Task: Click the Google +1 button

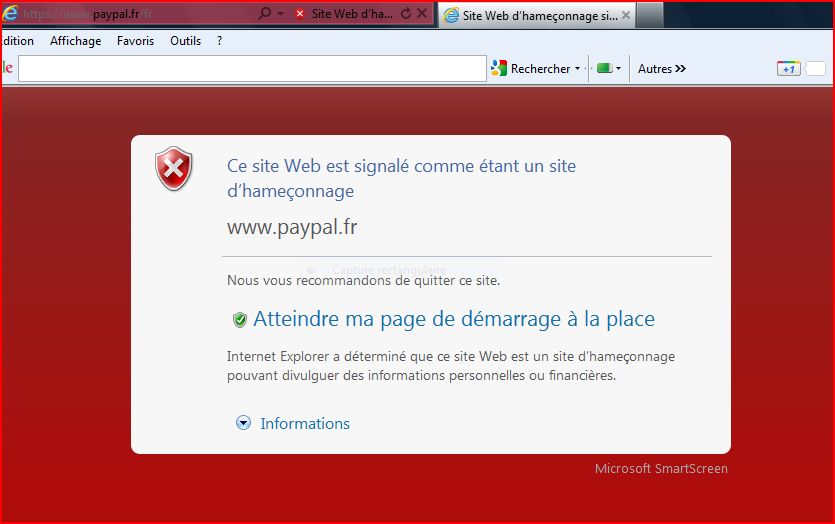Action: (788, 69)
